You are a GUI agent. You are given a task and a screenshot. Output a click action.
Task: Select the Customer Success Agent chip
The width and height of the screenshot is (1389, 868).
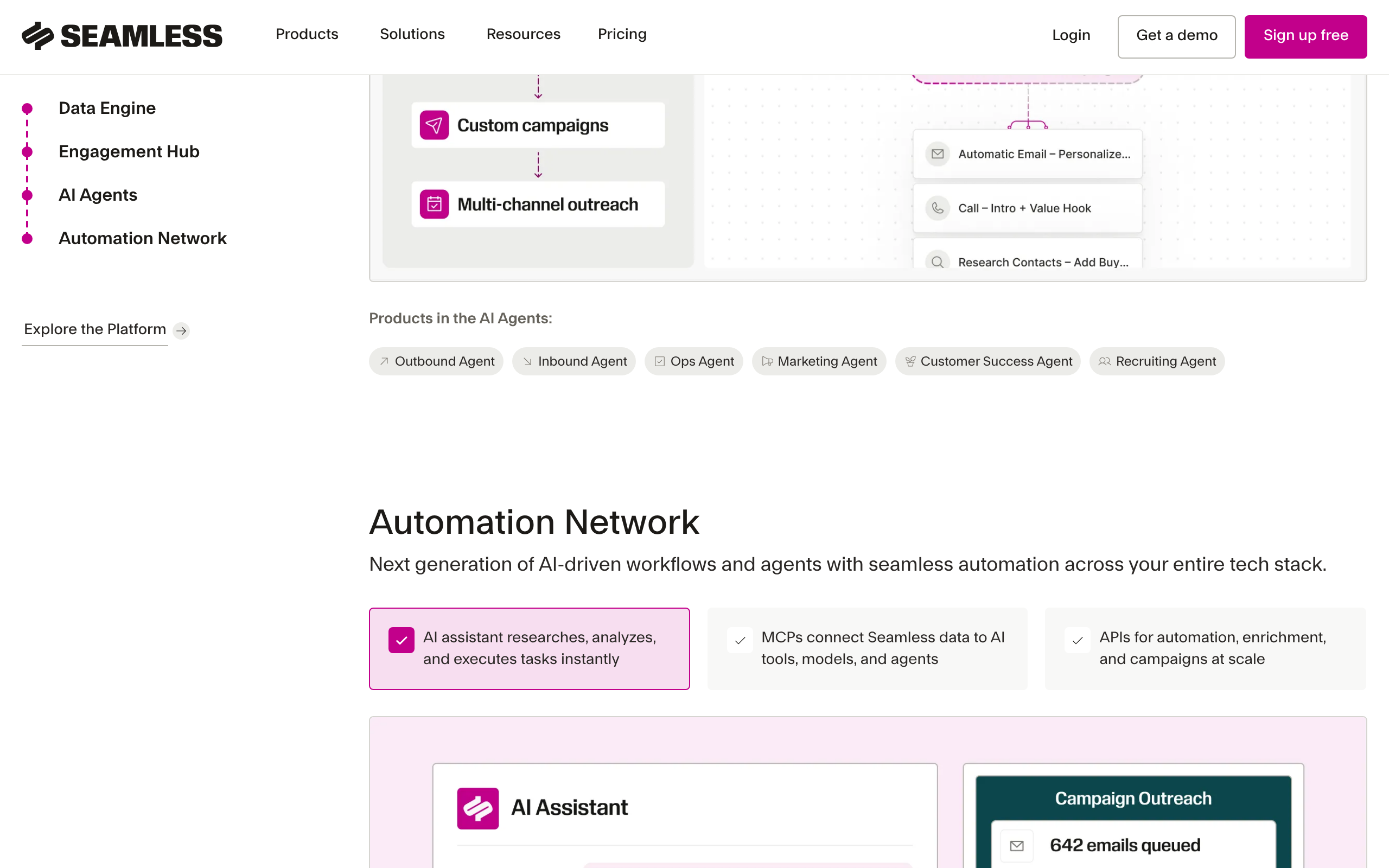pos(988,361)
